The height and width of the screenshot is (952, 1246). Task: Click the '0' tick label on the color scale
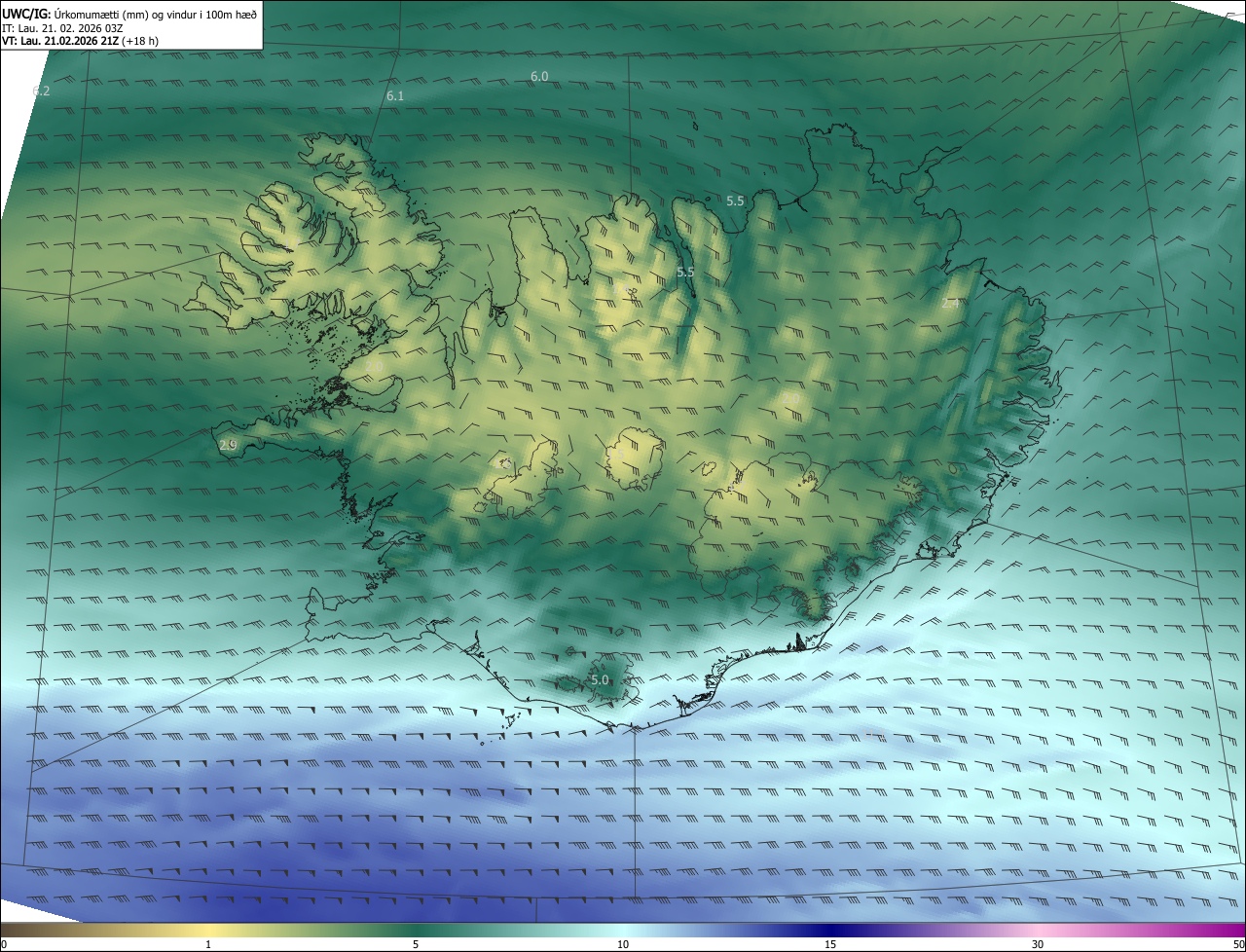point(4,944)
